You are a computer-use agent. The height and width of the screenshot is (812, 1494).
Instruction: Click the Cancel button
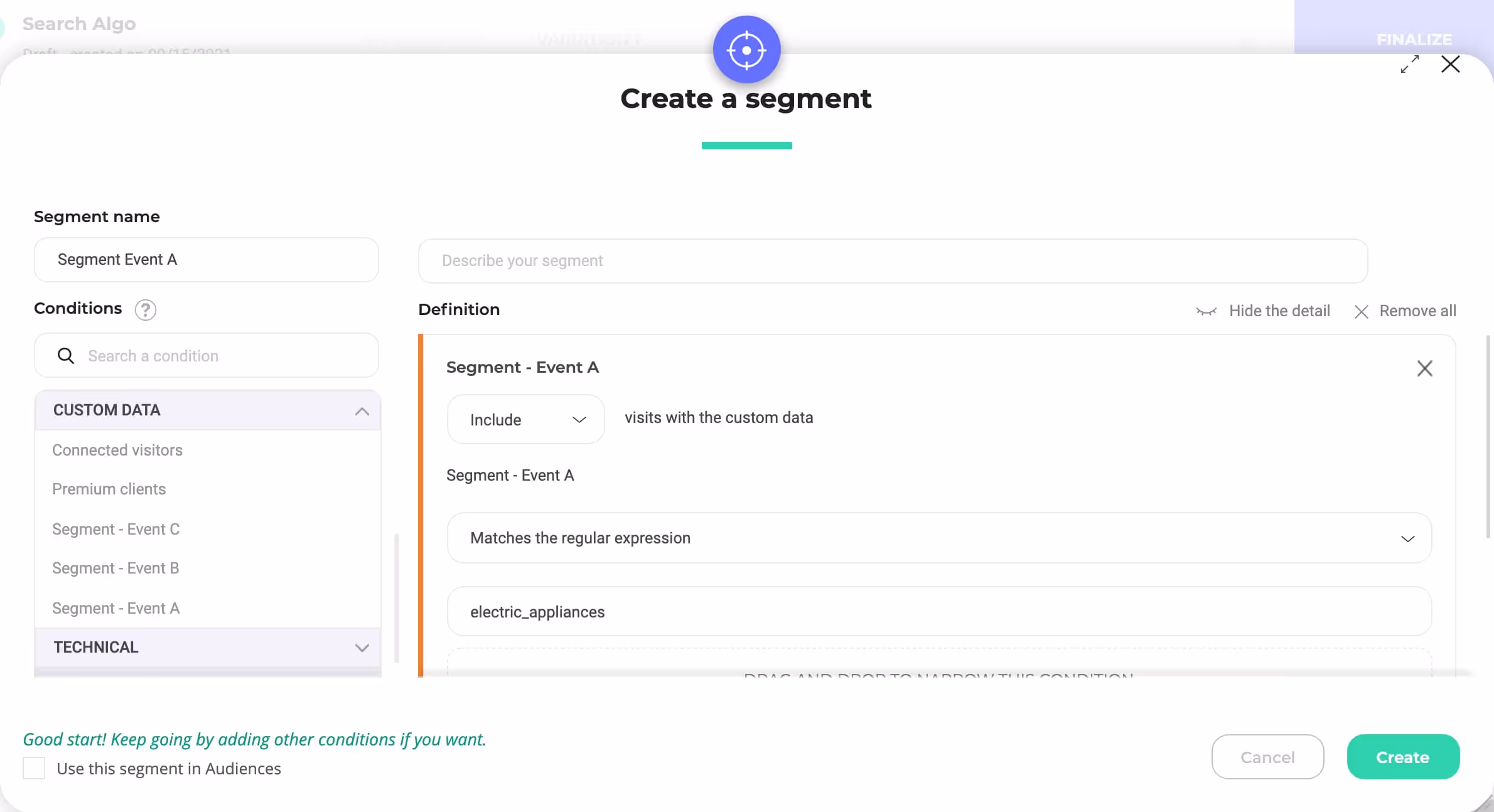[1267, 756]
